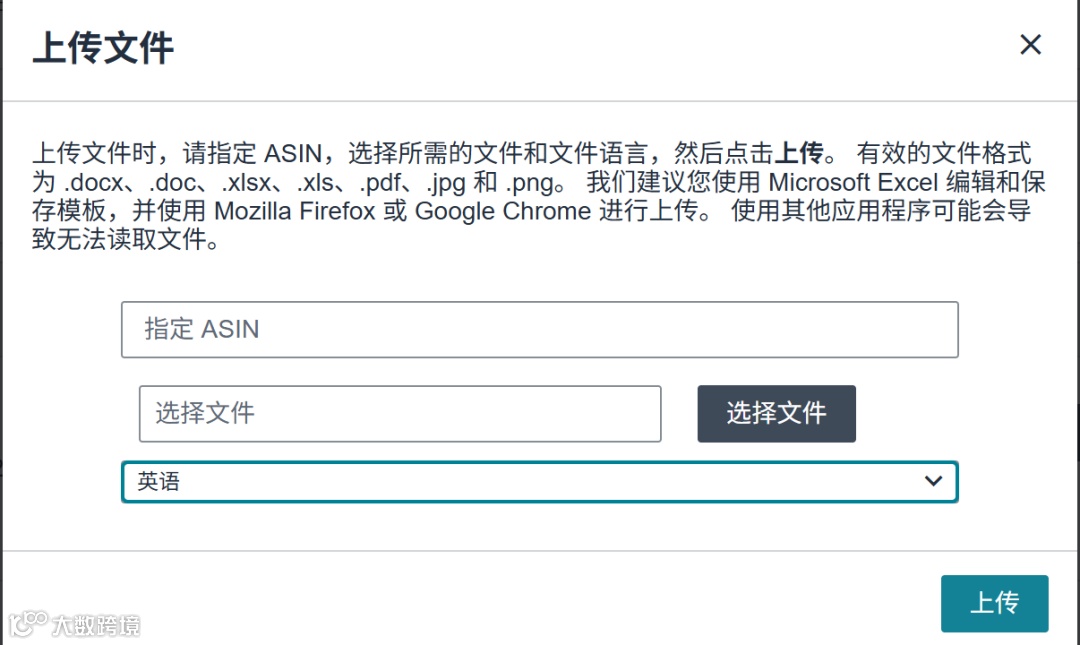Close the 上传文件 dialog with X
The width and height of the screenshot is (1080, 645).
click(1030, 45)
